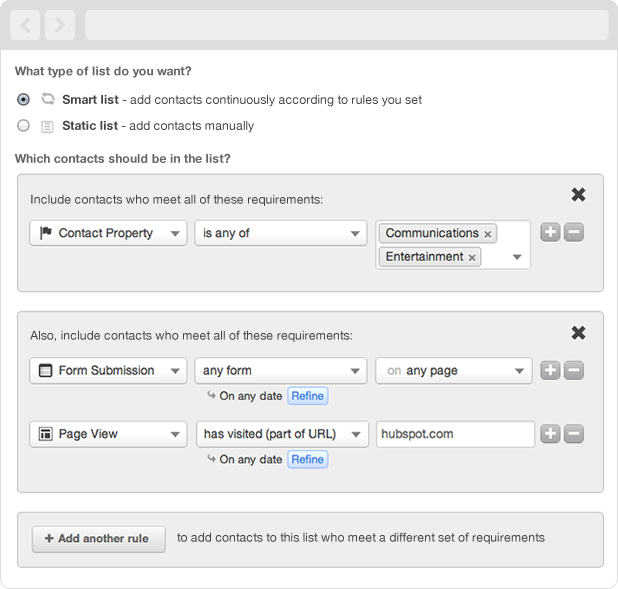Add a rule after Form Submission row
Image resolution: width=618 pixels, height=589 pixels.
point(551,370)
